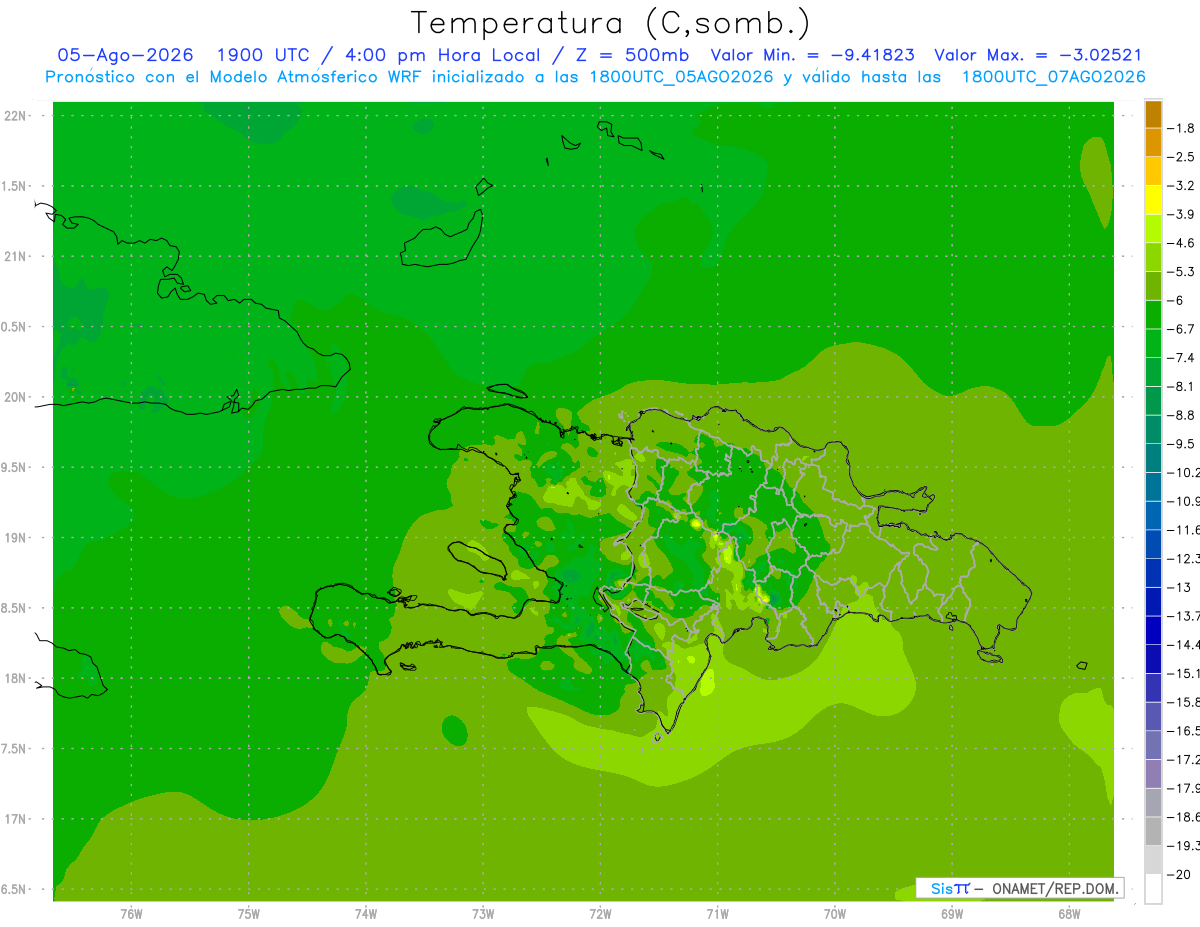Screen dimensions: 1200x927
Task: Pick legend swatch between -4.6 and -5.3
Action: (x=1153, y=257)
